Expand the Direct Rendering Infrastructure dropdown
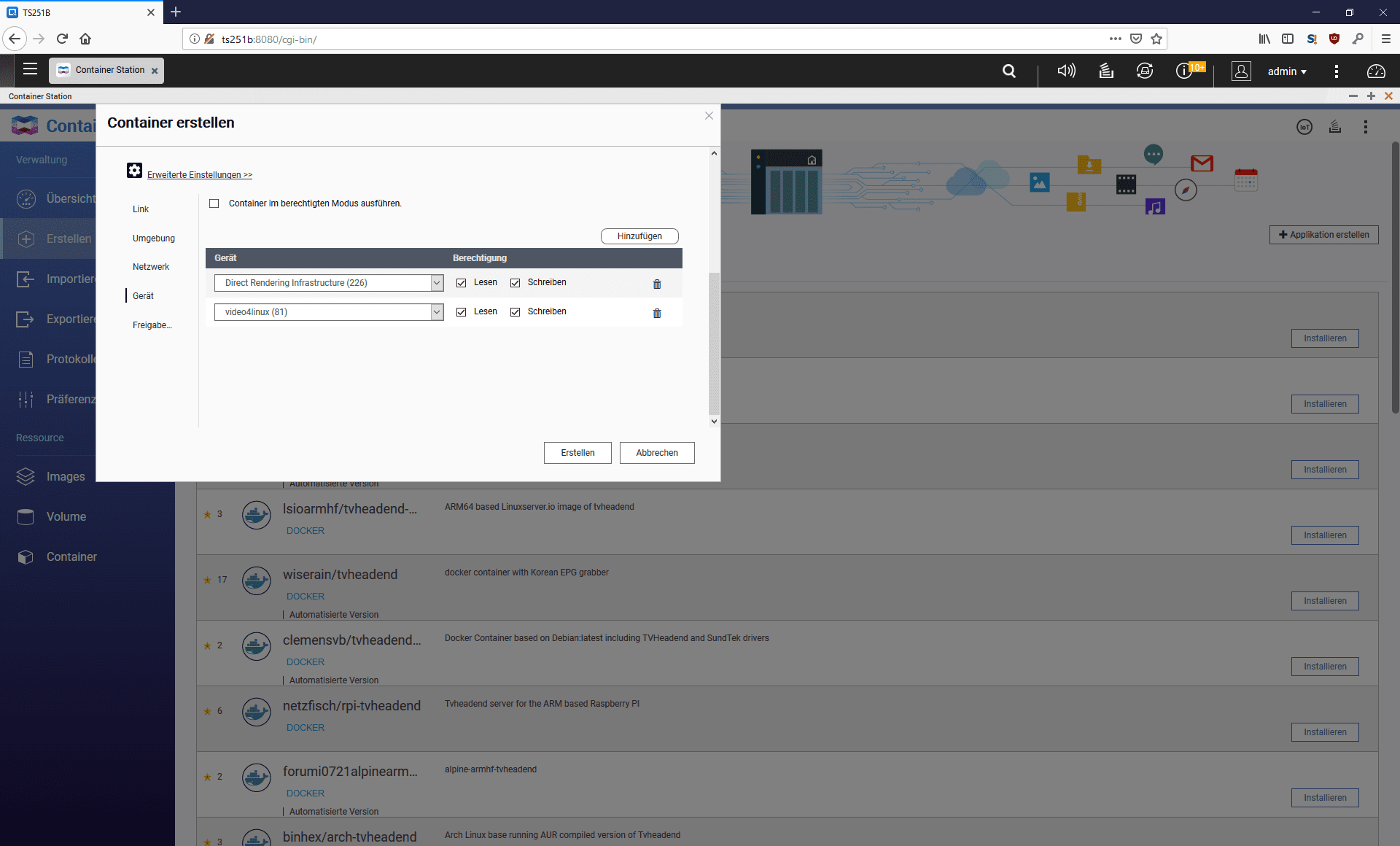The image size is (1400, 846). [x=436, y=283]
